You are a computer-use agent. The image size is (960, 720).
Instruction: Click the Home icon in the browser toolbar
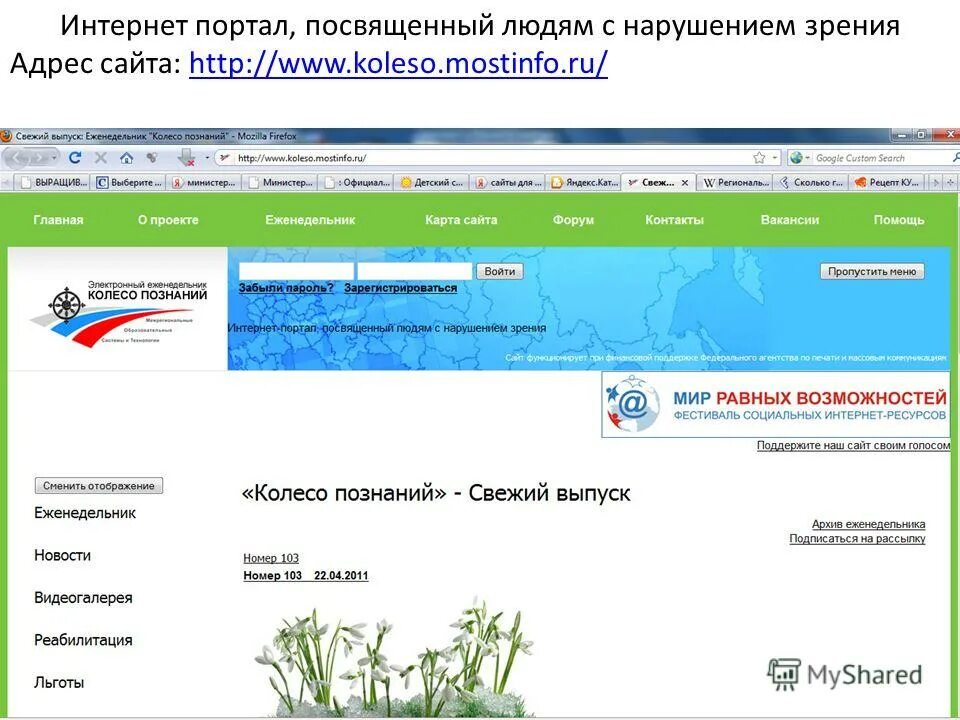tap(127, 157)
